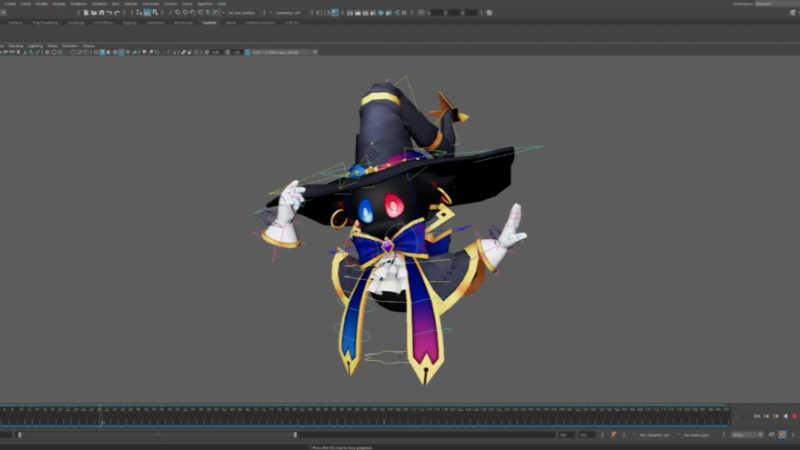This screenshot has width=800, height=450.
Task: Switch to the Rigging shelf tab
Action: [130, 22]
